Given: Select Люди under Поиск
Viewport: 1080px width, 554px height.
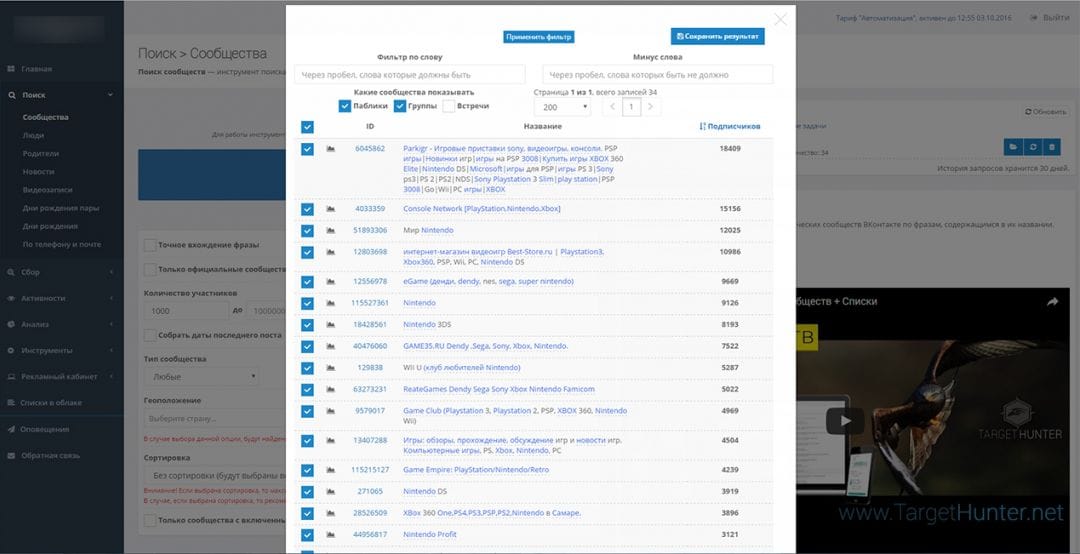Looking at the screenshot, I should pos(33,136).
